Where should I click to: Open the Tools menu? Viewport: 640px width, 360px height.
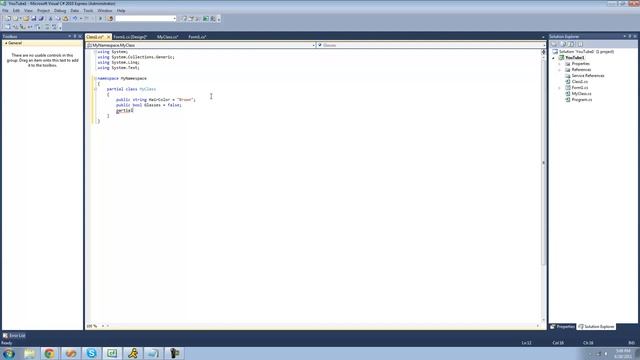pyautogui.click(x=88, y=11)
